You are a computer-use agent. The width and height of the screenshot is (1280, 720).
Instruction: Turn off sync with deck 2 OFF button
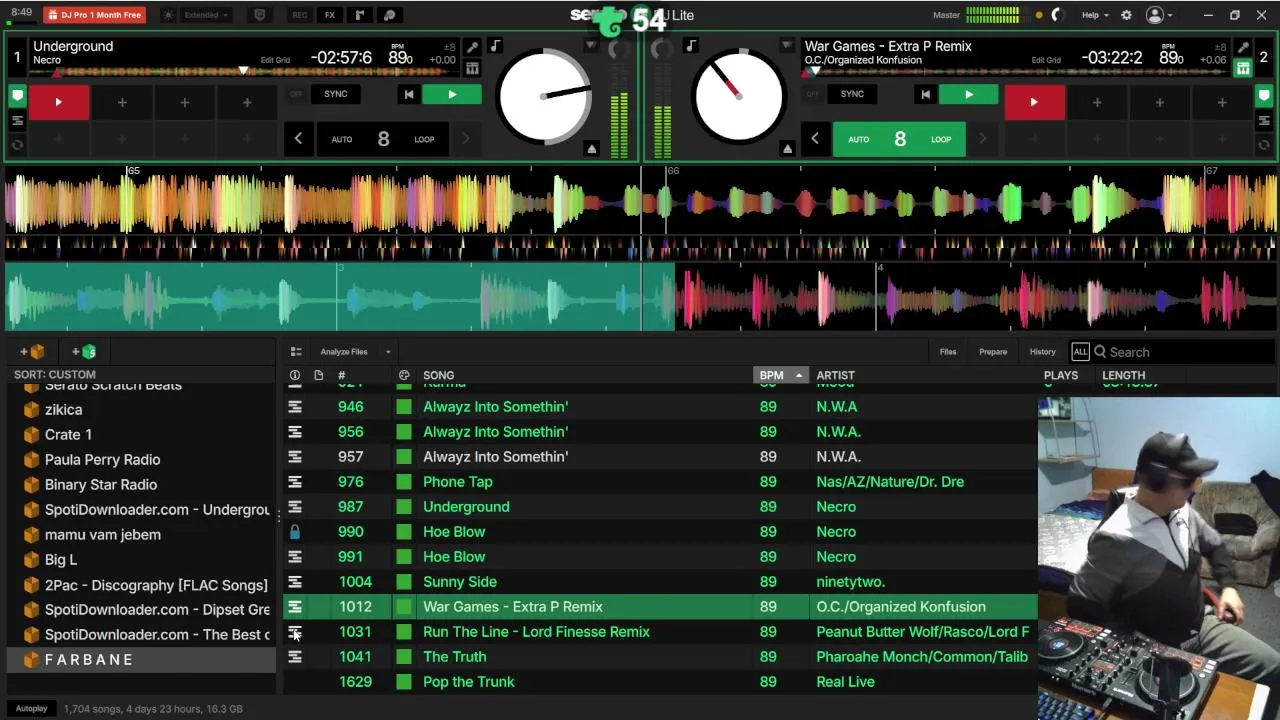pyautogui.click(x=813, y=94)
